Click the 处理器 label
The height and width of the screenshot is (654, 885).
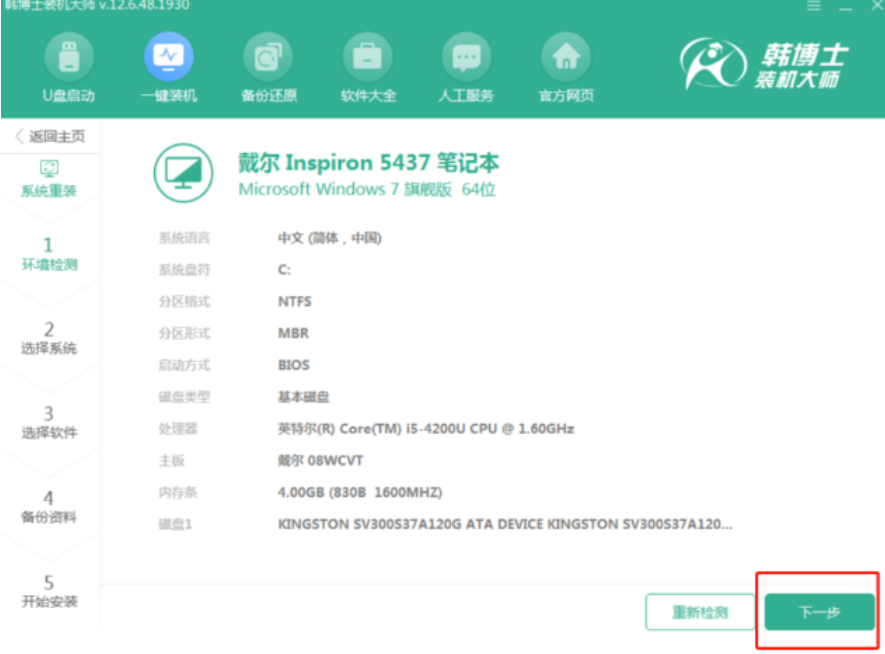click(x=178, y=429)
